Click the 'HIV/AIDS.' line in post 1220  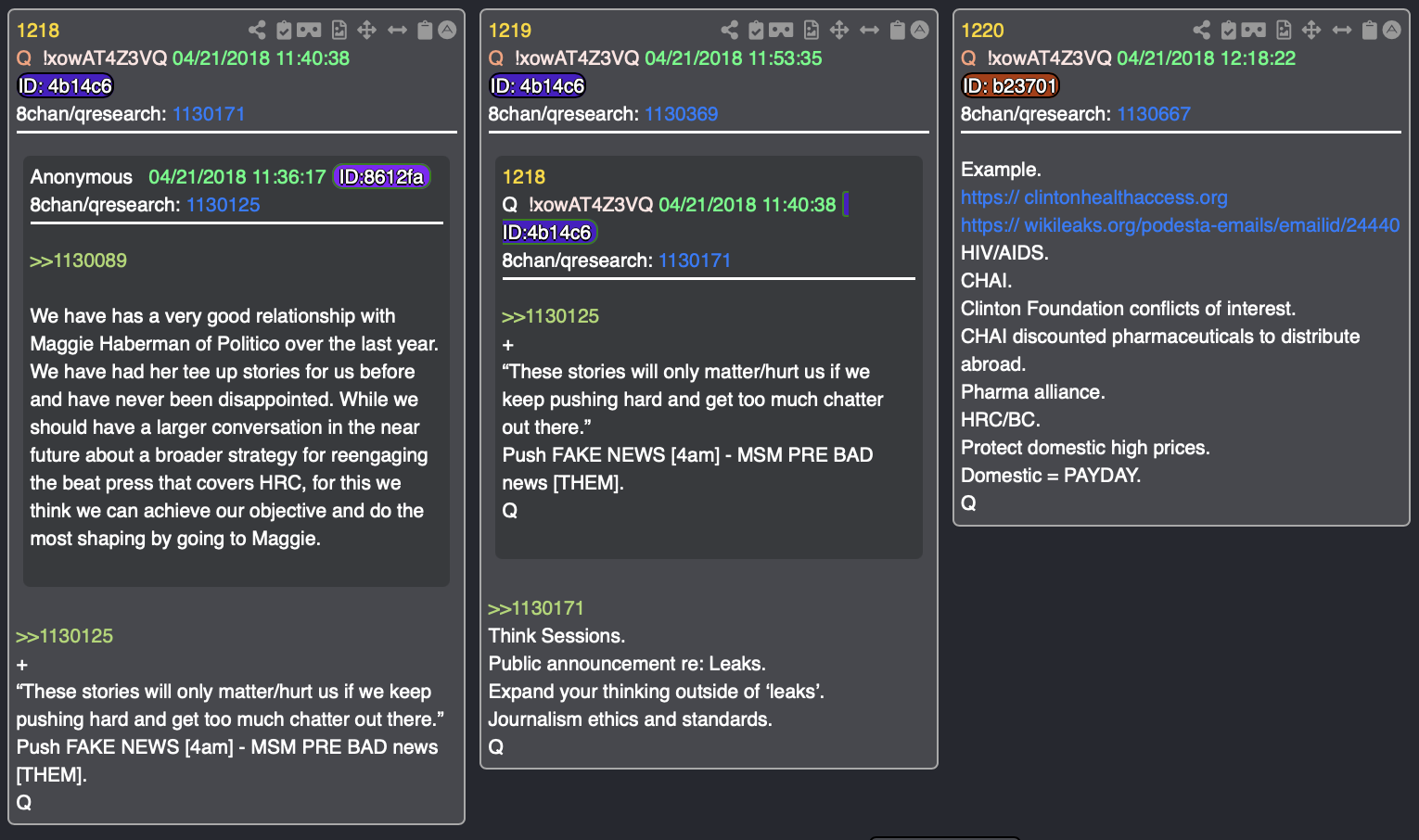pos(1004,253)
